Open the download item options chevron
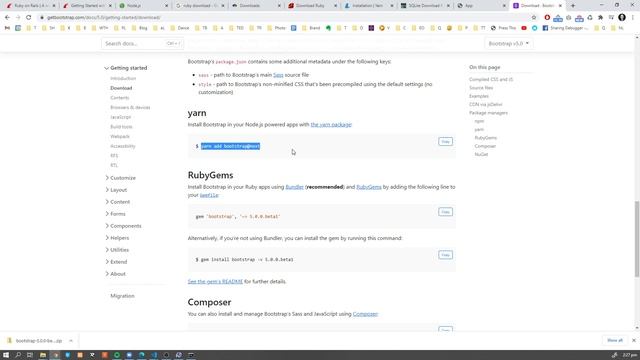The height and width of the screenshot is (360, 640). [x=71, y=340]
